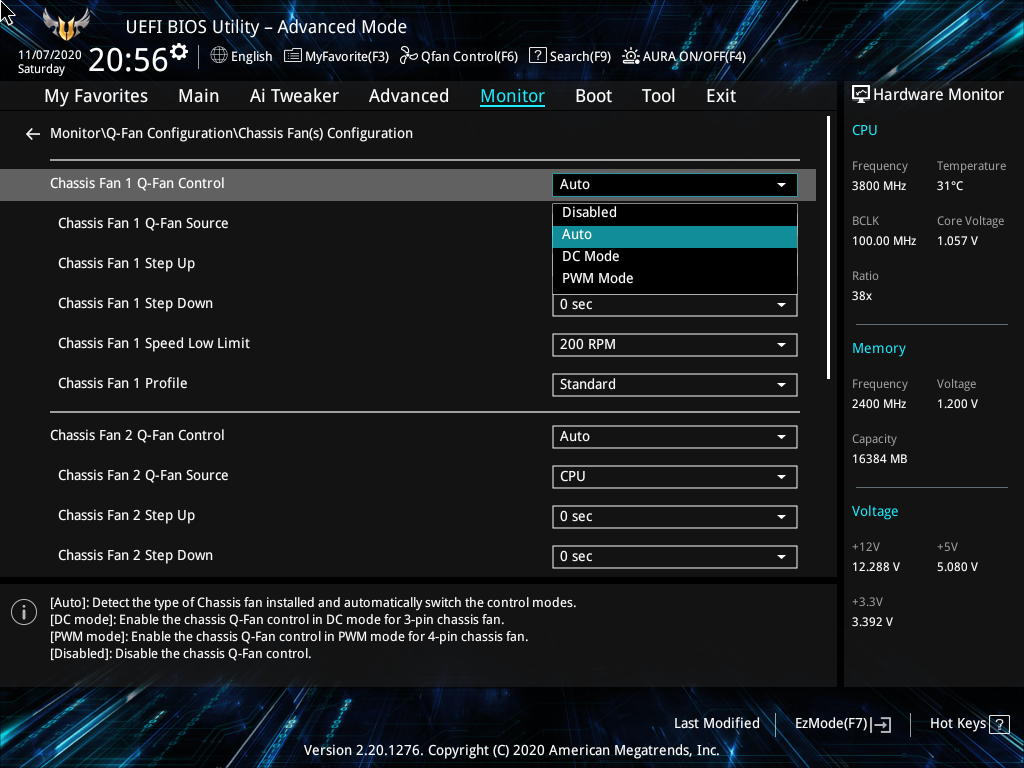Image resolution: width=1024 pixels, height=768 pixels.
Task: Open MyFavorite(F3) list icon
Action: [292, 56]
